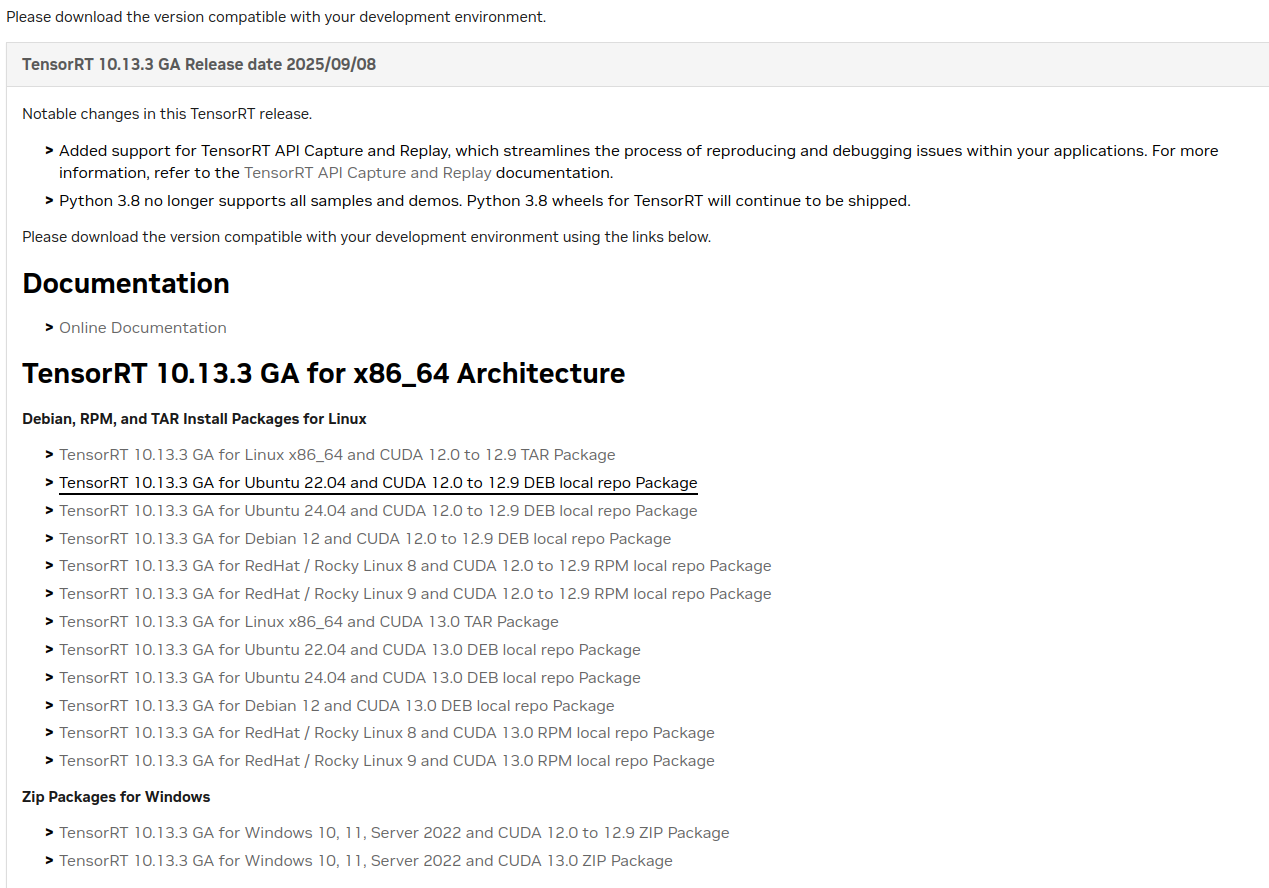Download Rocky Linux 9 CUDA 12.0 to 12.9 RPM Package

[415, 594]
